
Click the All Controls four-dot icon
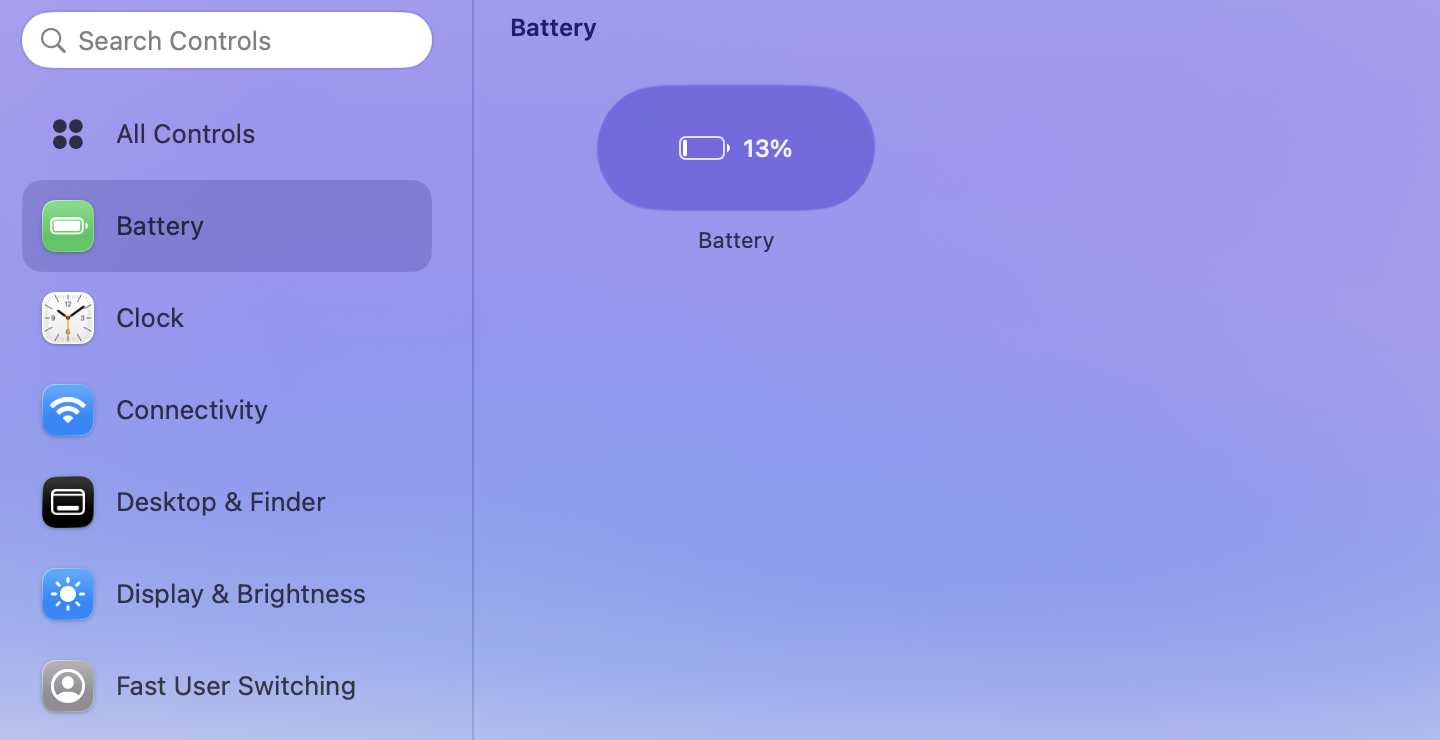[68, 134]
